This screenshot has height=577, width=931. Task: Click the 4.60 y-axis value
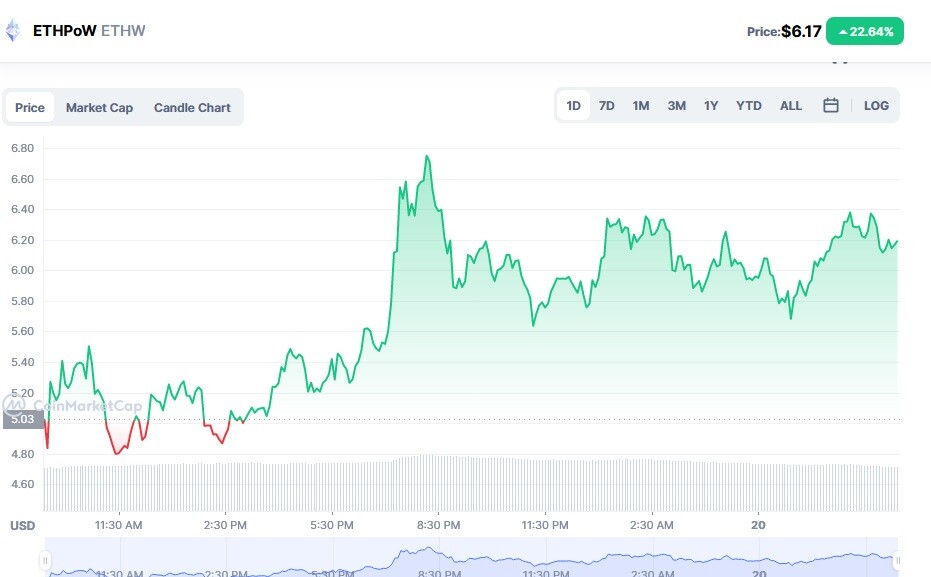[x=23, y=484]
